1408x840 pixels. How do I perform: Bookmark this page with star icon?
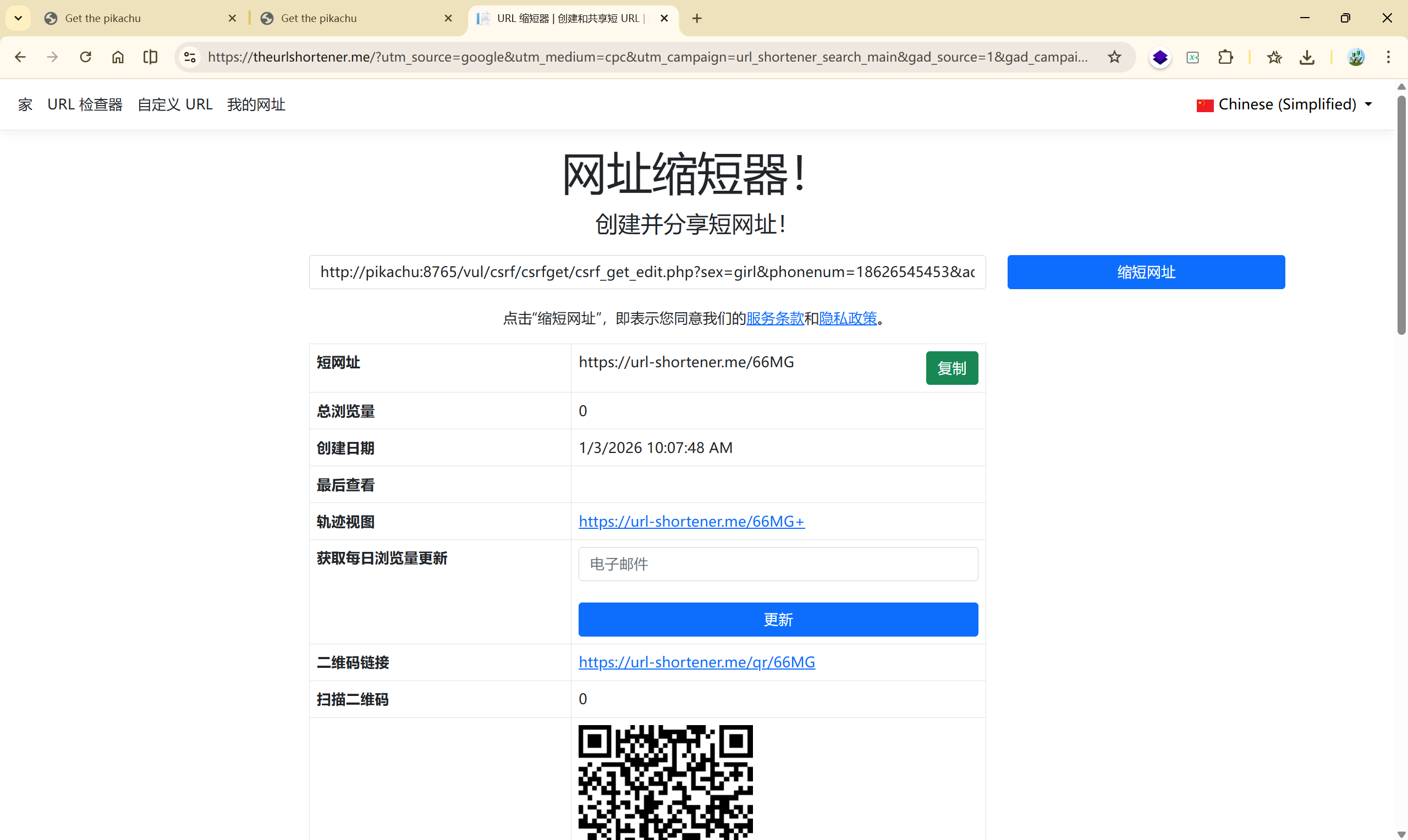click(1114, 57)
